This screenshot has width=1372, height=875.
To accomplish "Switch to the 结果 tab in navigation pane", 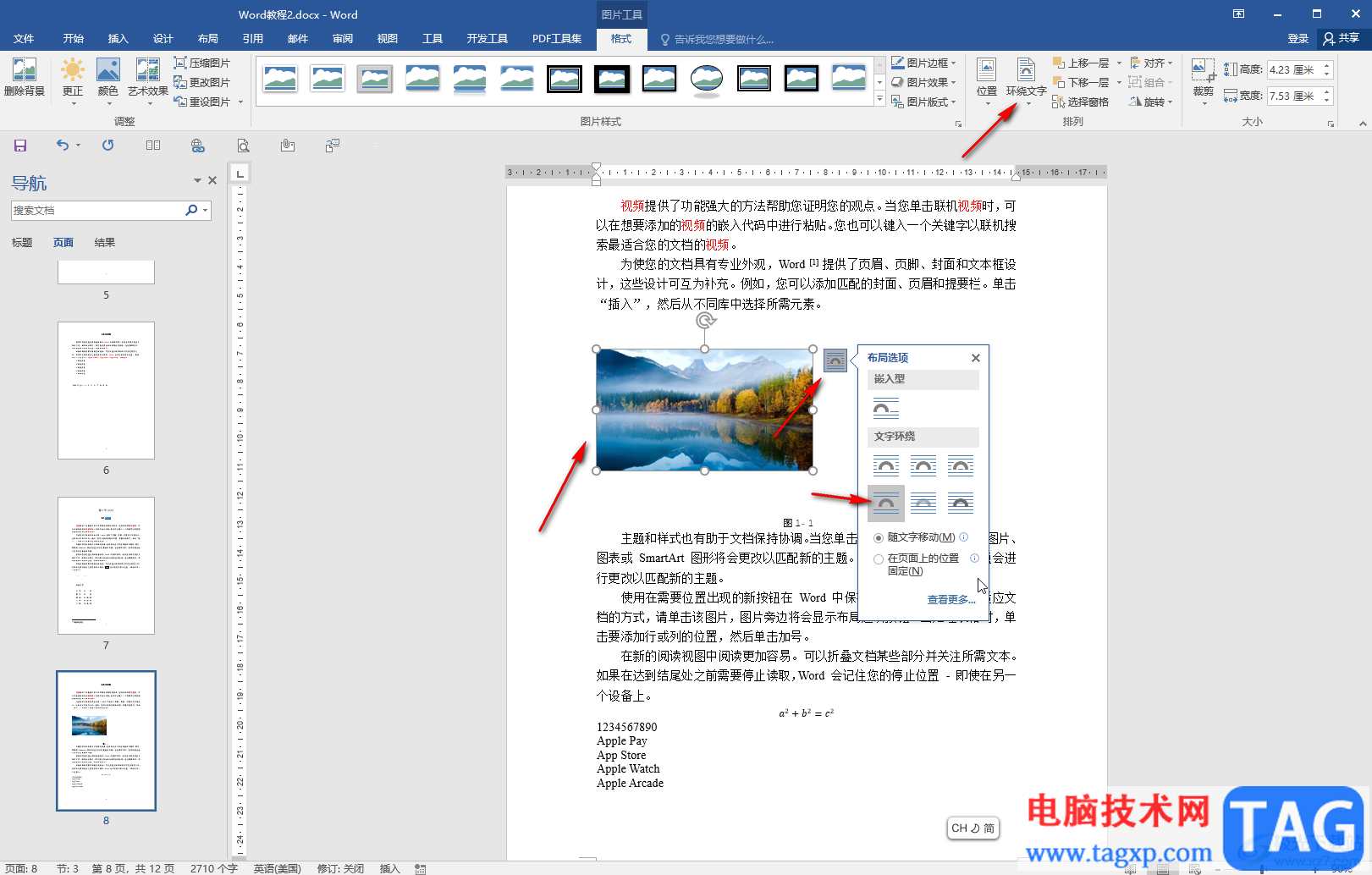I will click(105, 243).
